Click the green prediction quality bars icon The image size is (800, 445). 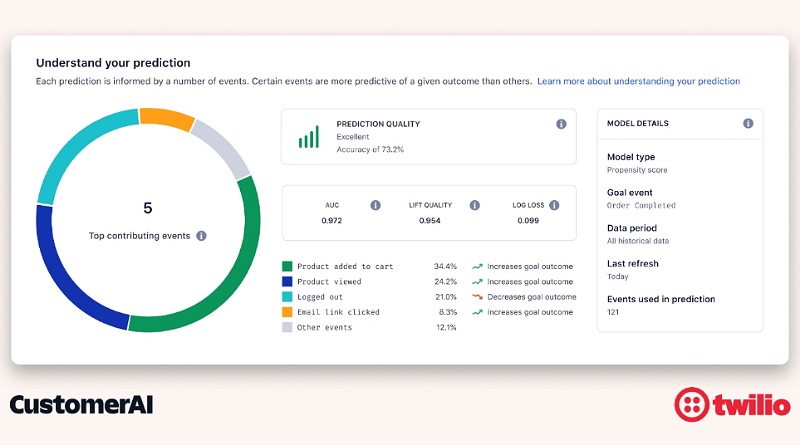(309, 137)
